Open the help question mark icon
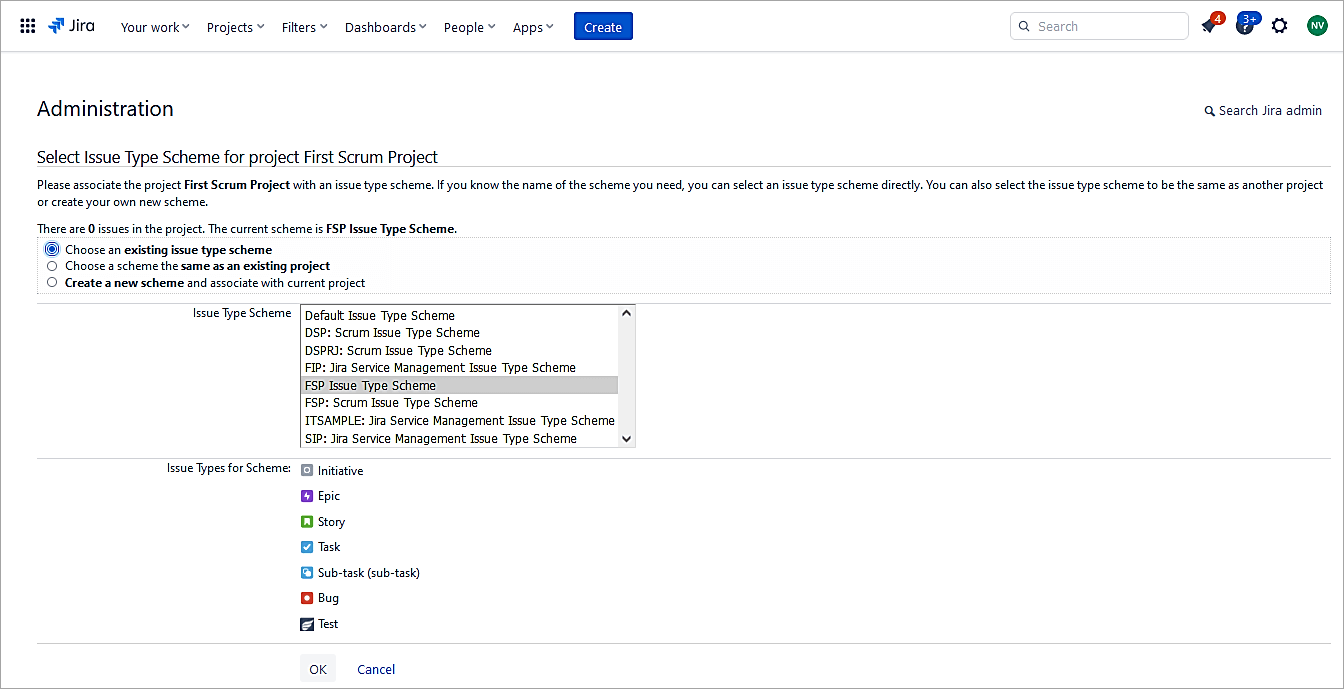This screenshot has height=689, width=1344. tap(1244, 27)
